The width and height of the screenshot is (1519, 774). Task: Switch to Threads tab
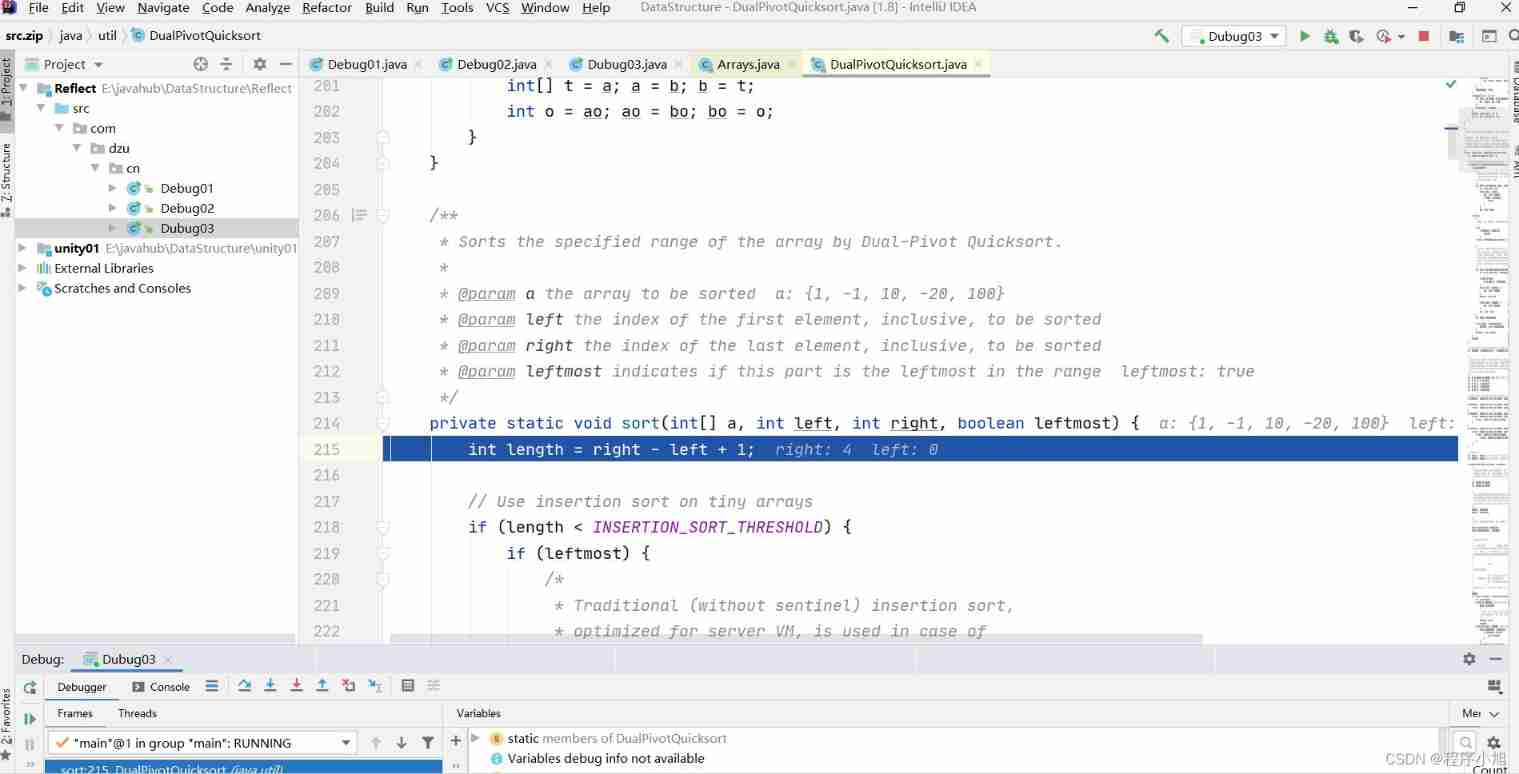coord(137,713)
